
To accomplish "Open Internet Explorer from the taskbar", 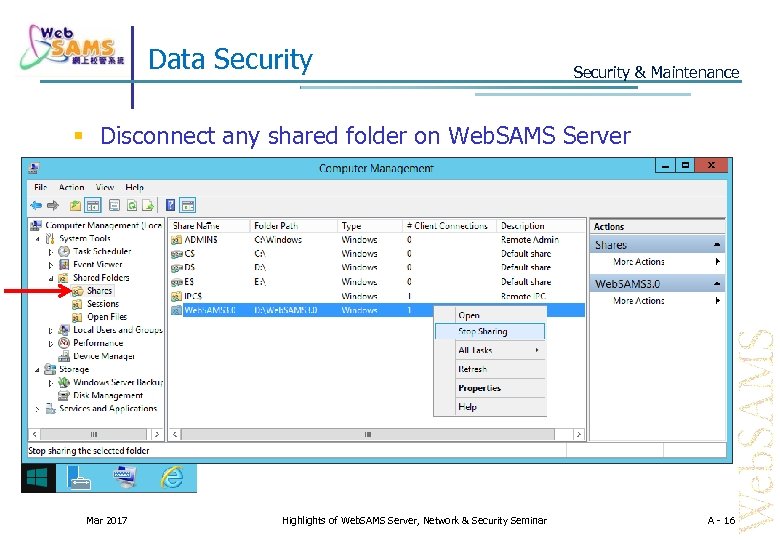I will point(172,478).
